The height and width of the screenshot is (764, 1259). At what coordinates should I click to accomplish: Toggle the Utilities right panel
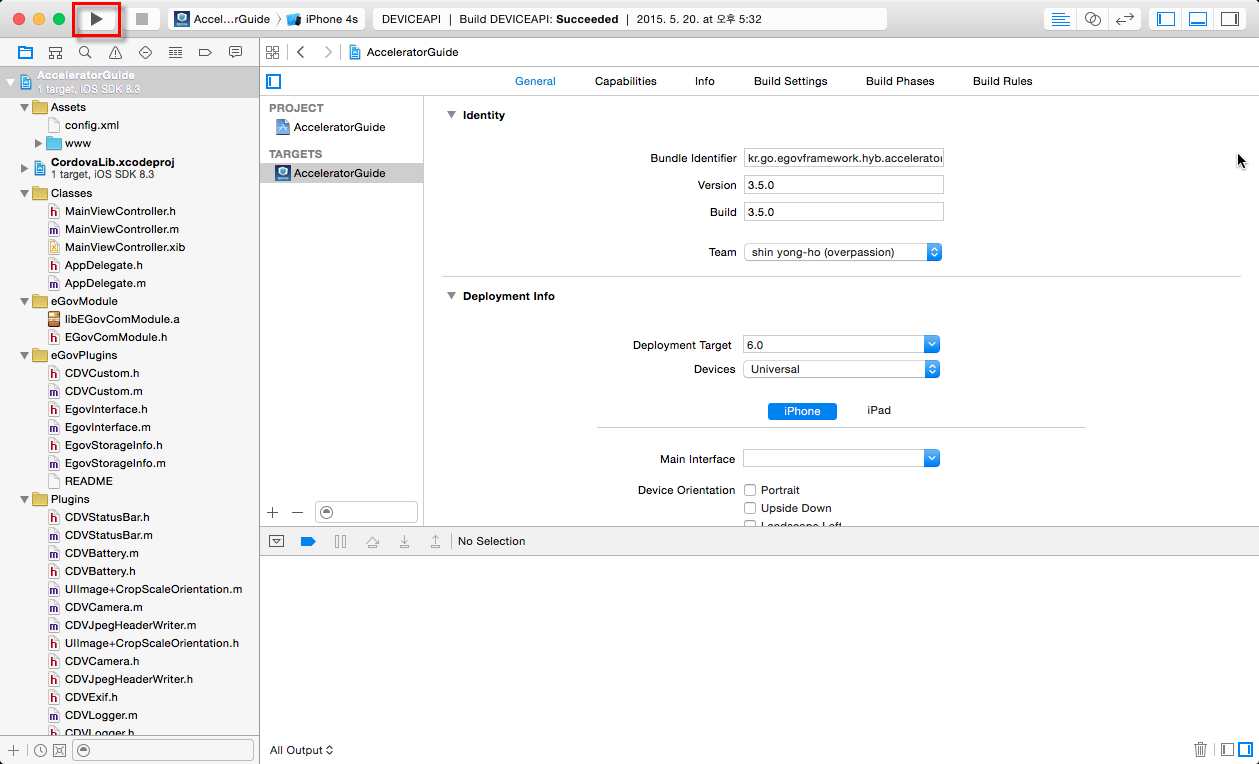(x=1228, y=19)
